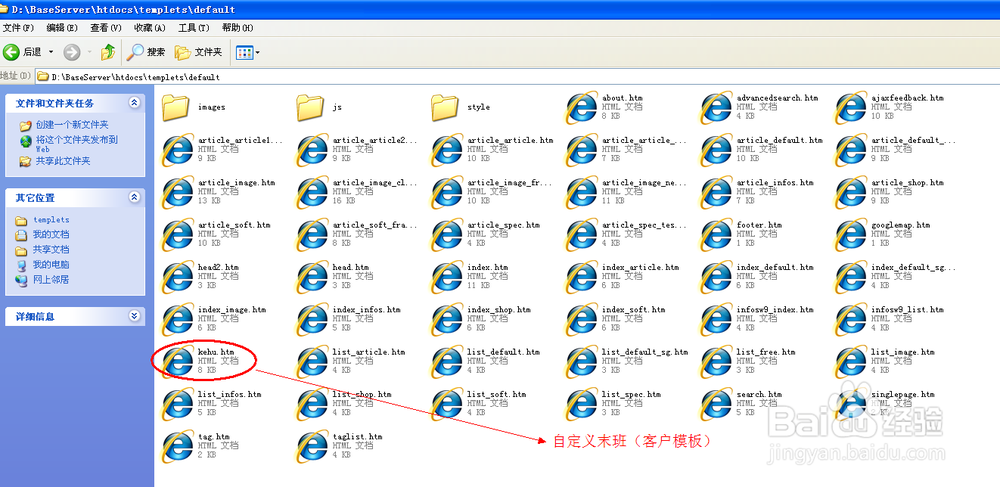Select the footer.htm file icon
Image resolution: width=1000 pixels, height=487 pixels.
point(716,235)
